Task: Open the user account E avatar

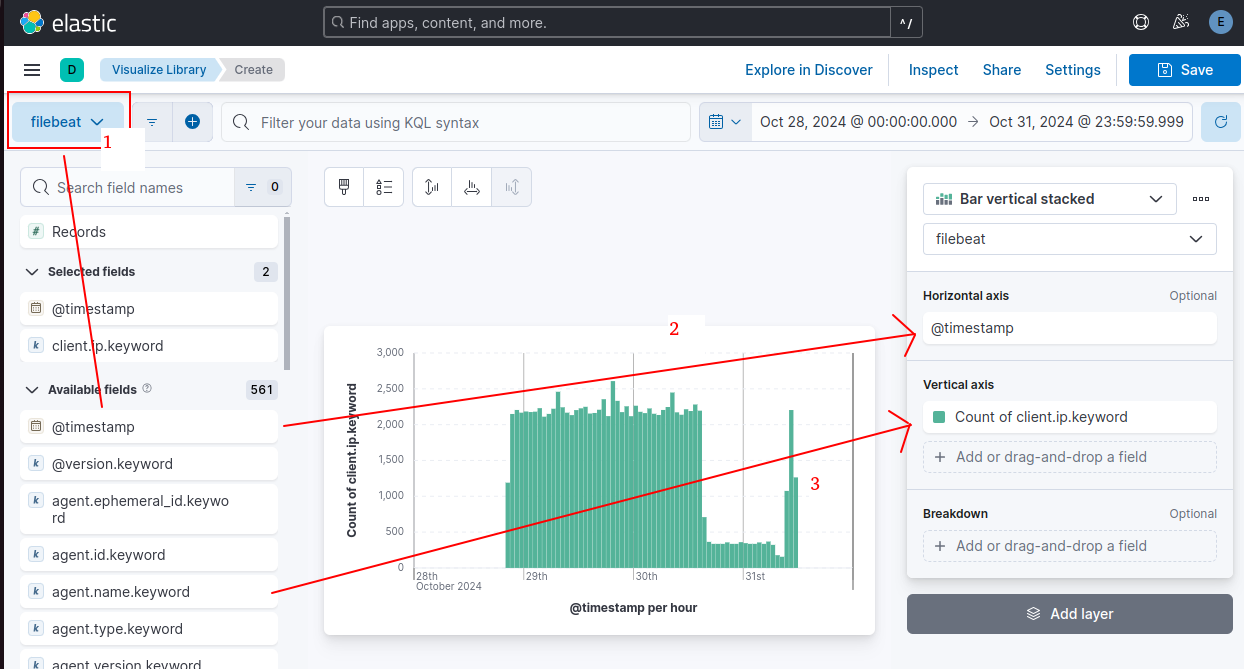Action: click(1219, 22)
